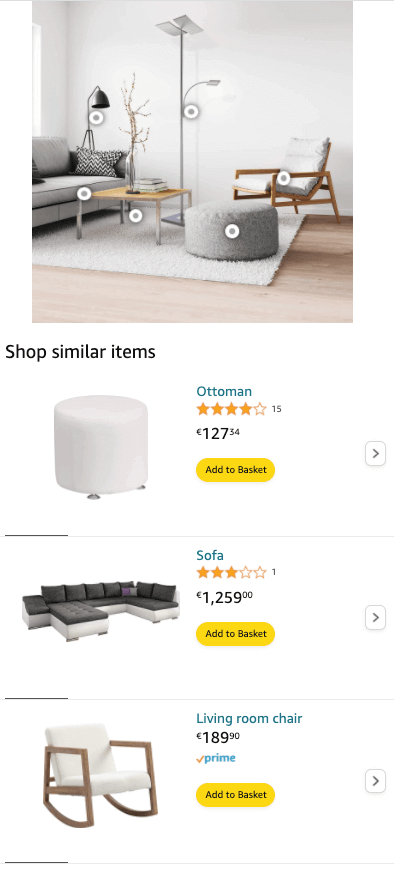Screen dimensions: 394x872
Task: Open the Living room chair title link
Action: 249,718
